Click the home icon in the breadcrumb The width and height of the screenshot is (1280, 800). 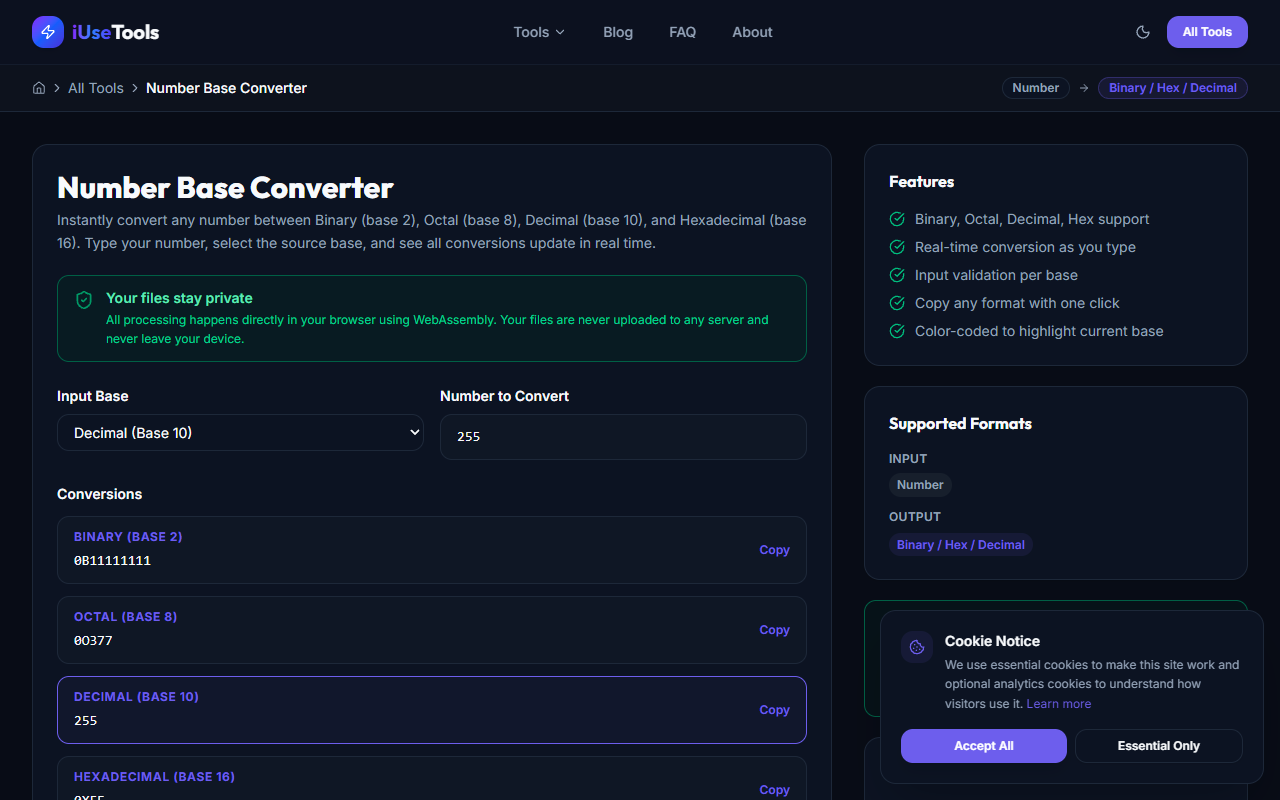(38, 88)
